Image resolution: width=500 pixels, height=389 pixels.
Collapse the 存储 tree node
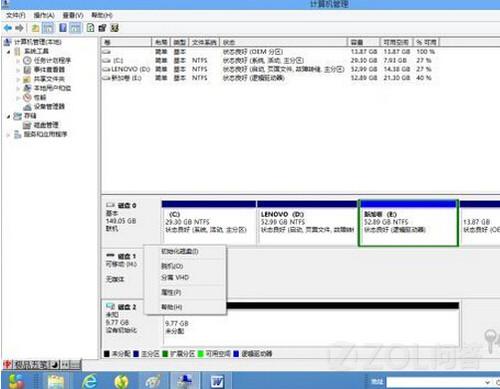(8, 116)
